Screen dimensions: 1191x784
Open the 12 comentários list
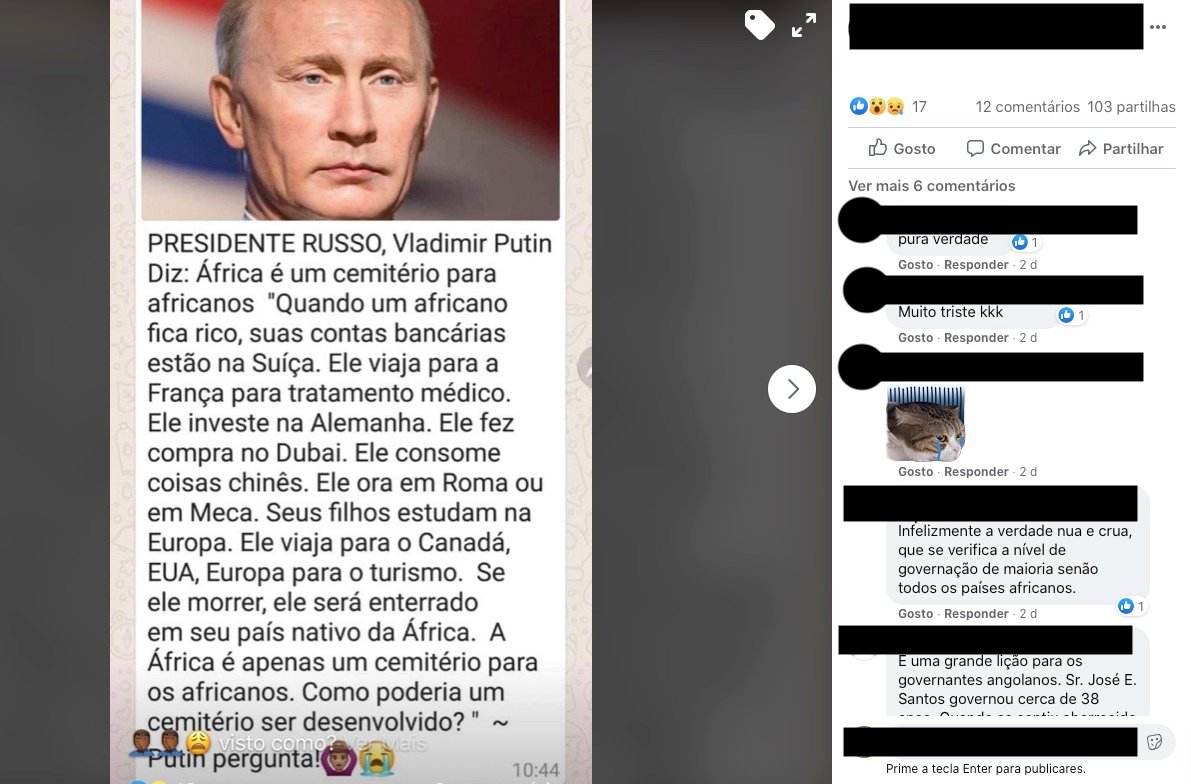coord(1027,106)
